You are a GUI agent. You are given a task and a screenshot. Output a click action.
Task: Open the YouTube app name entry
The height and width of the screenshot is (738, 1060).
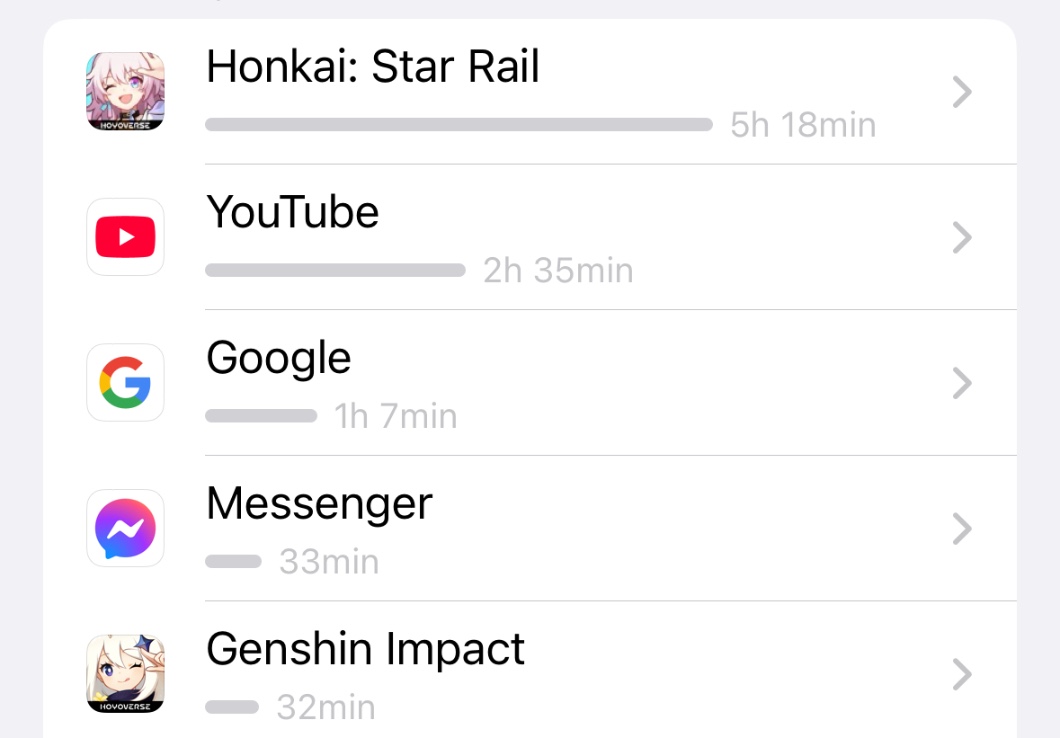coord(292,212)
